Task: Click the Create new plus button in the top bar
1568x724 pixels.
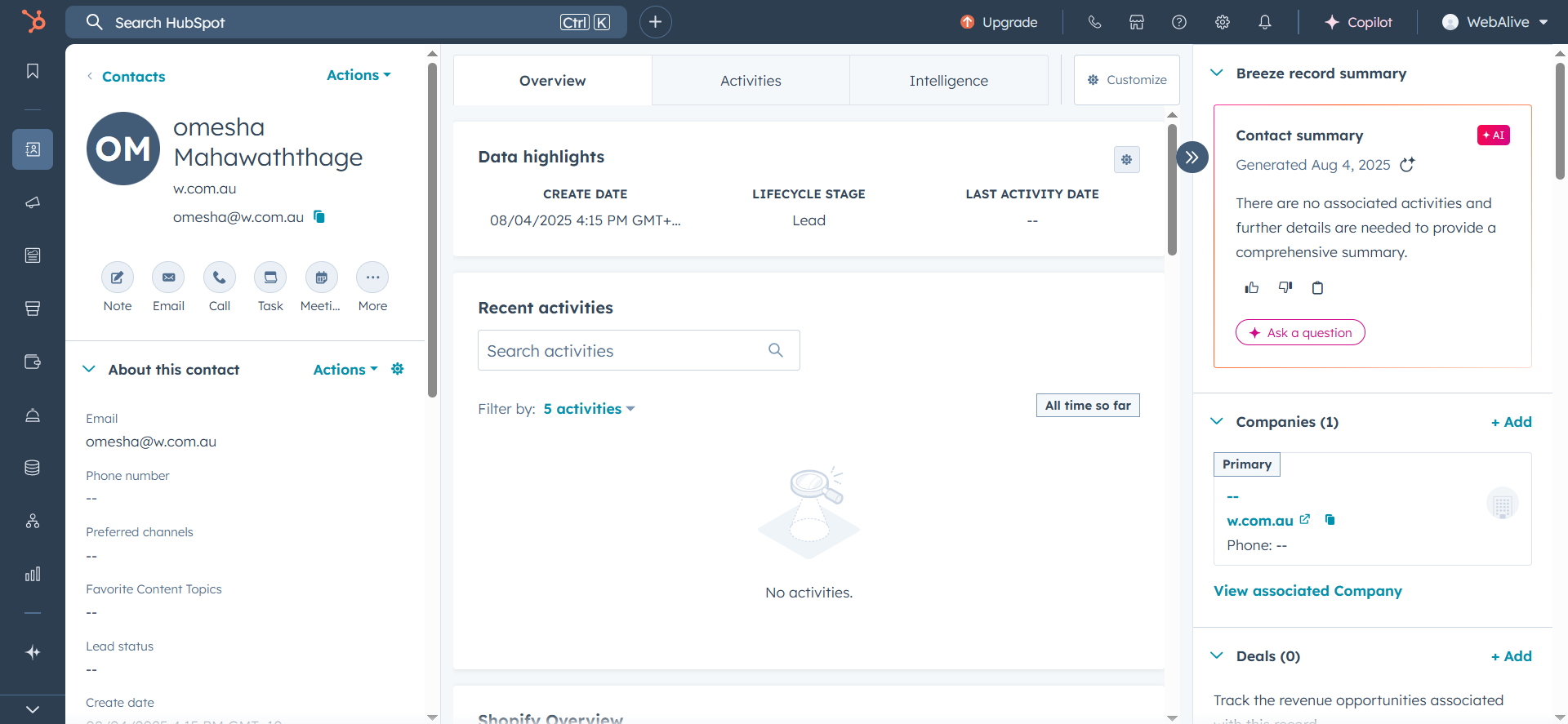Action: tap(655, 22)
